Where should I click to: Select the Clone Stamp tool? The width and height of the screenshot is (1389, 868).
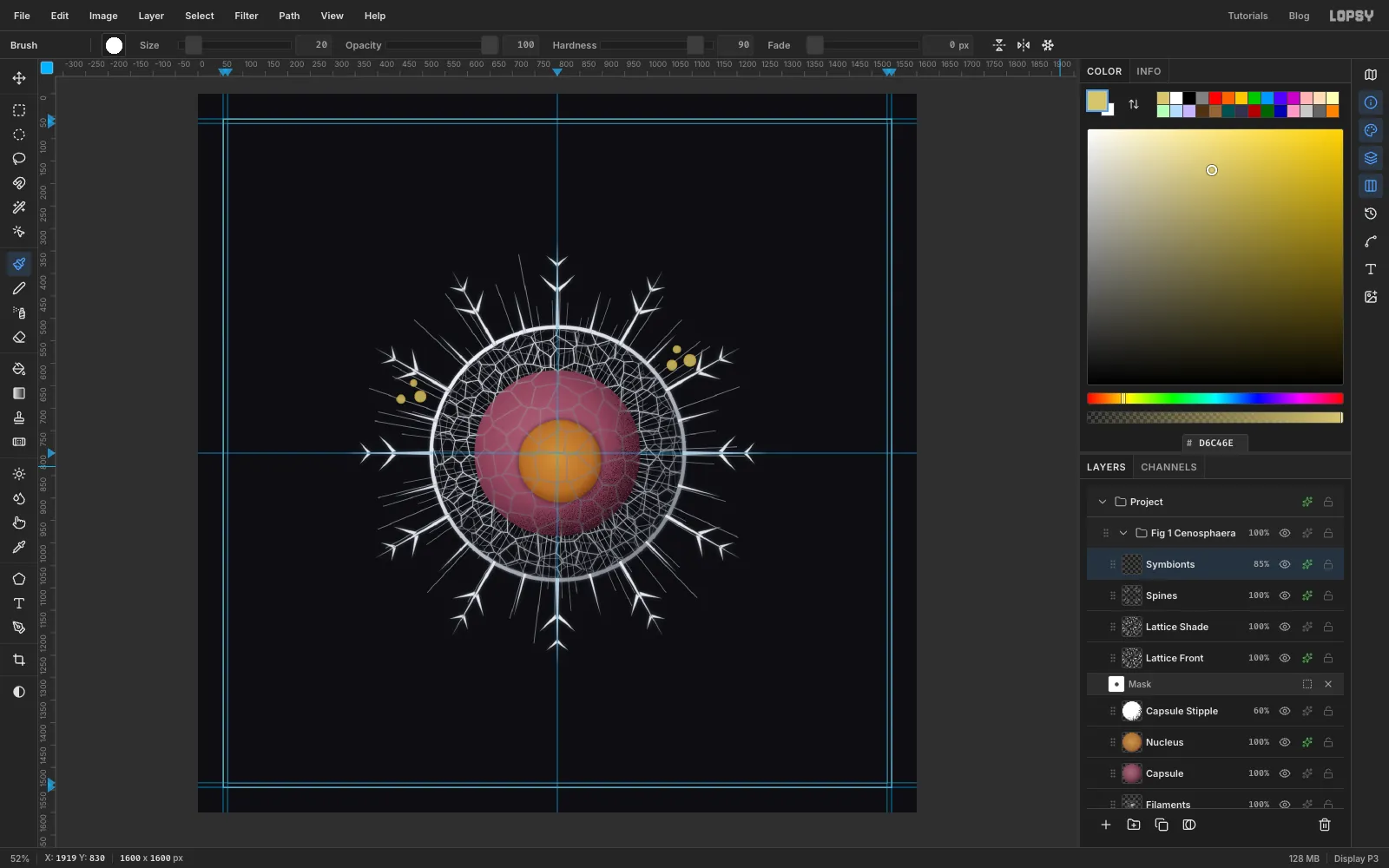(19, 418)
